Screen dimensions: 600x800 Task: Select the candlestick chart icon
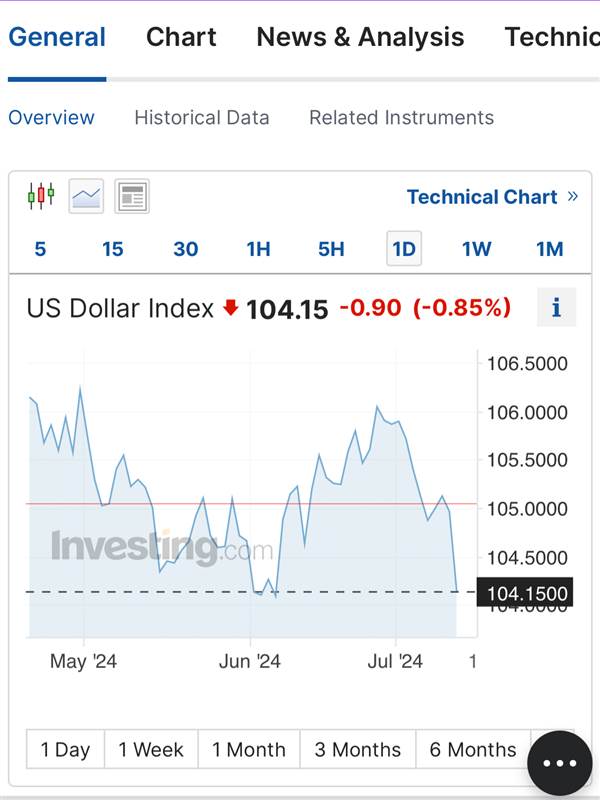(x=41, y=196)
